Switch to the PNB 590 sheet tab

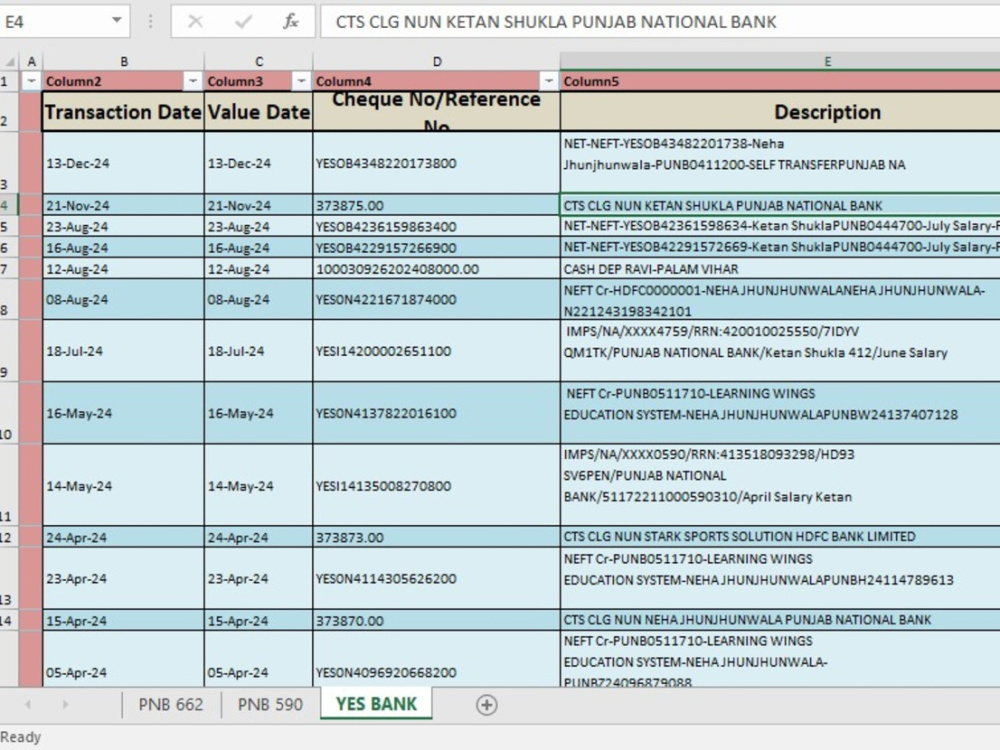[270, 705]
